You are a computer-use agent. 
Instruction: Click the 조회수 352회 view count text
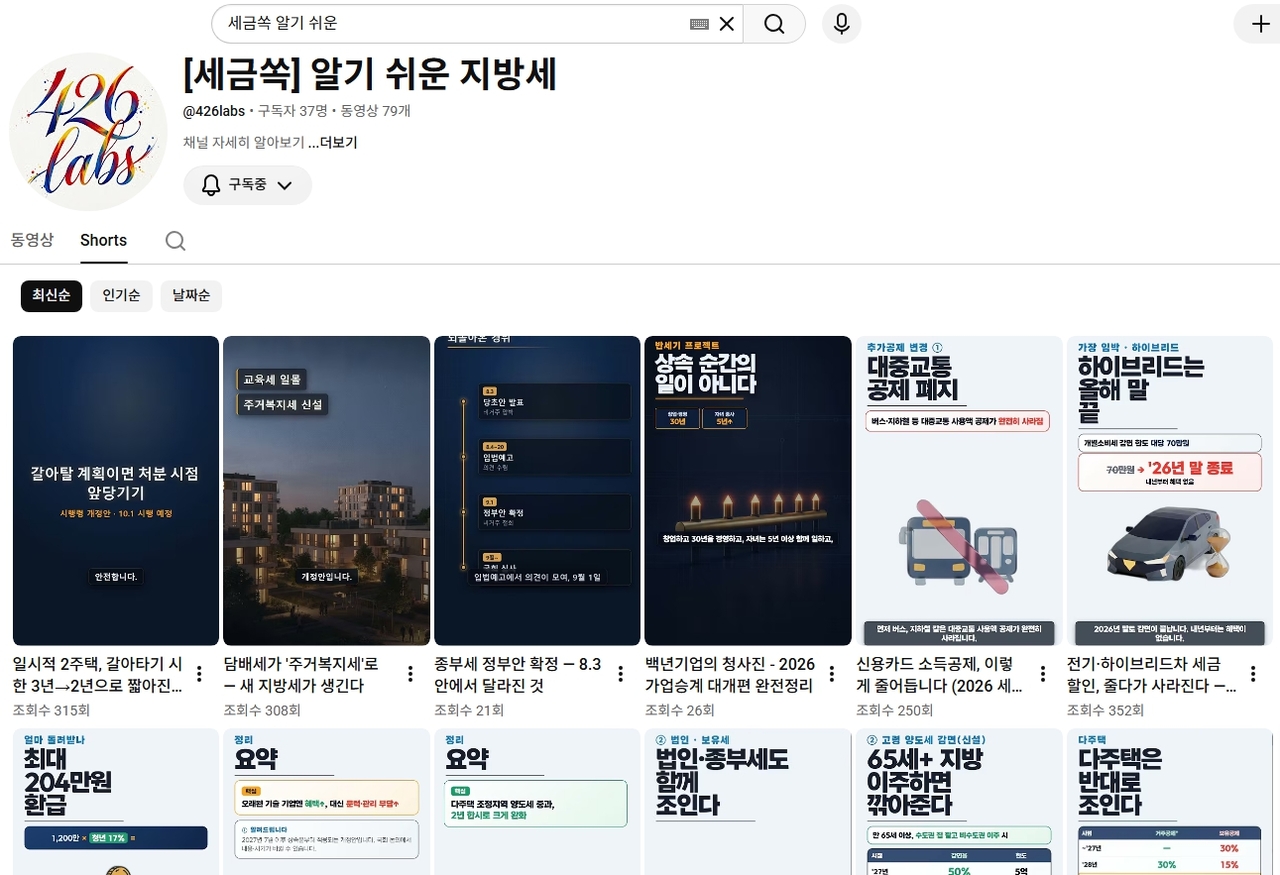pyautogui.click(x=1106, y=710)
